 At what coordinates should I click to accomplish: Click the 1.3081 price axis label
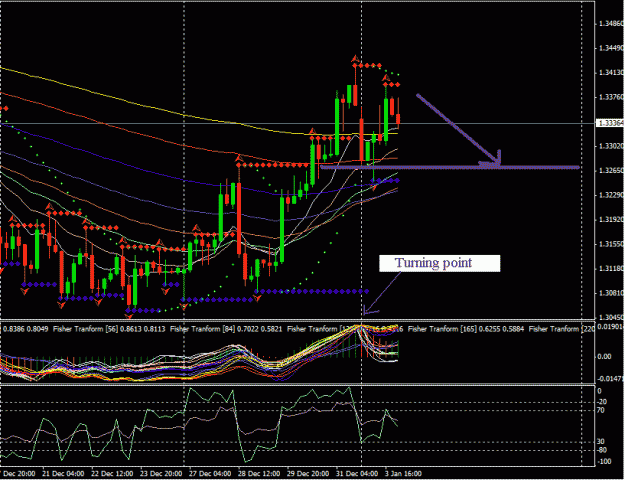click(x=611, y=293)
